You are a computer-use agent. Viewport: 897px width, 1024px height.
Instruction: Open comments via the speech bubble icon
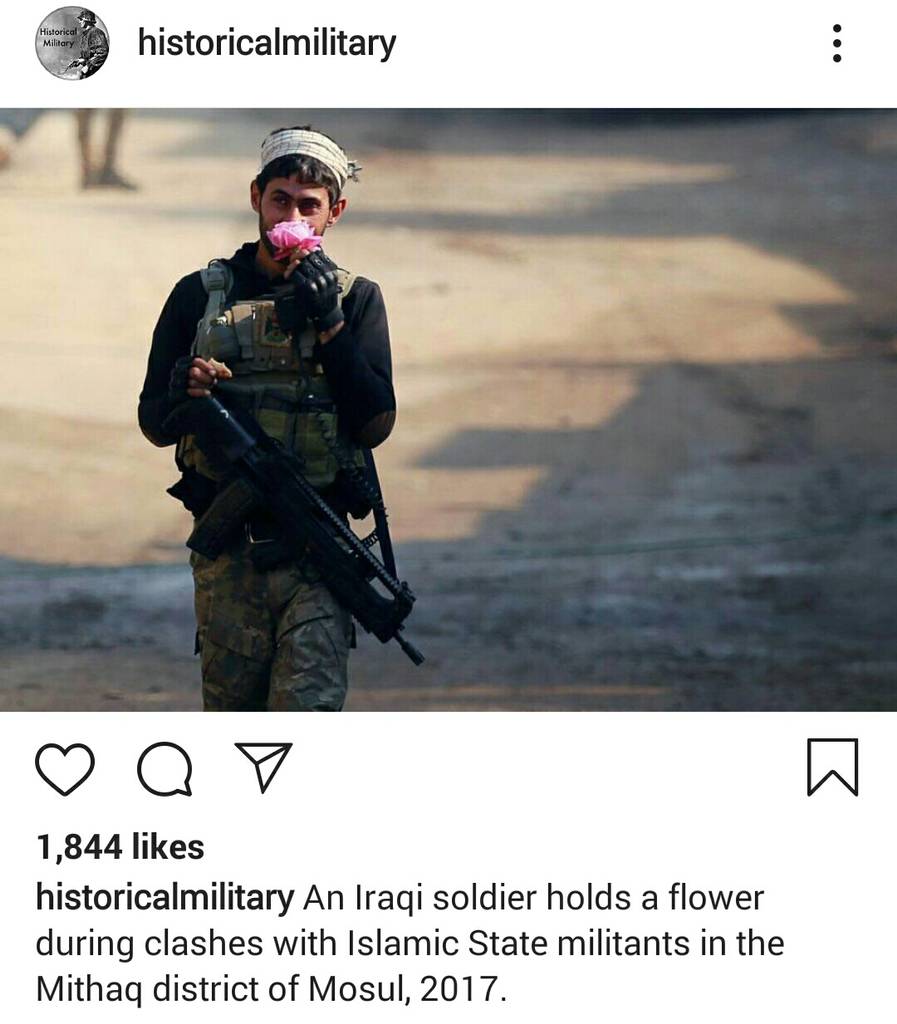click(x=165, y=769)
